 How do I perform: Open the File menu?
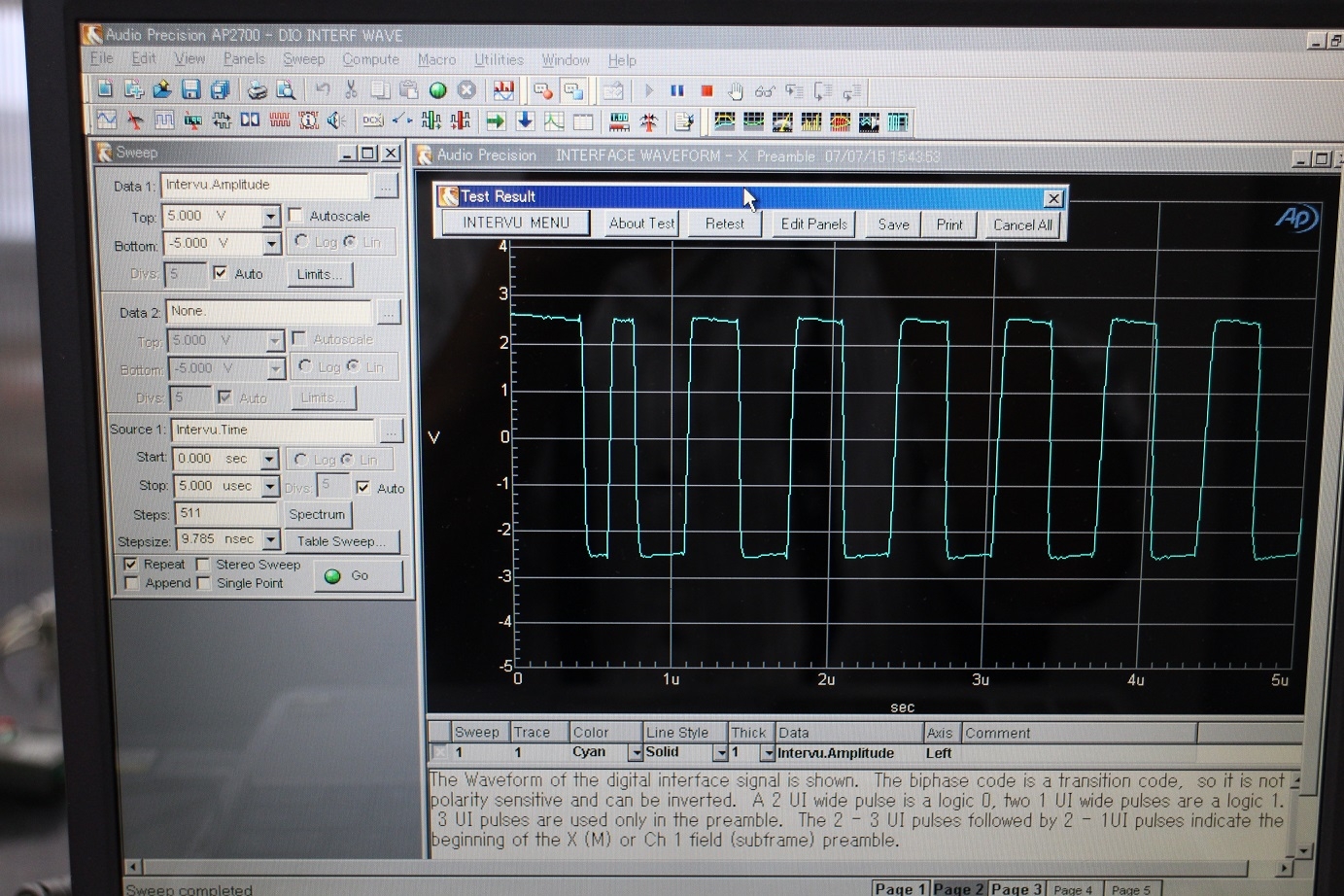point(101,58)
